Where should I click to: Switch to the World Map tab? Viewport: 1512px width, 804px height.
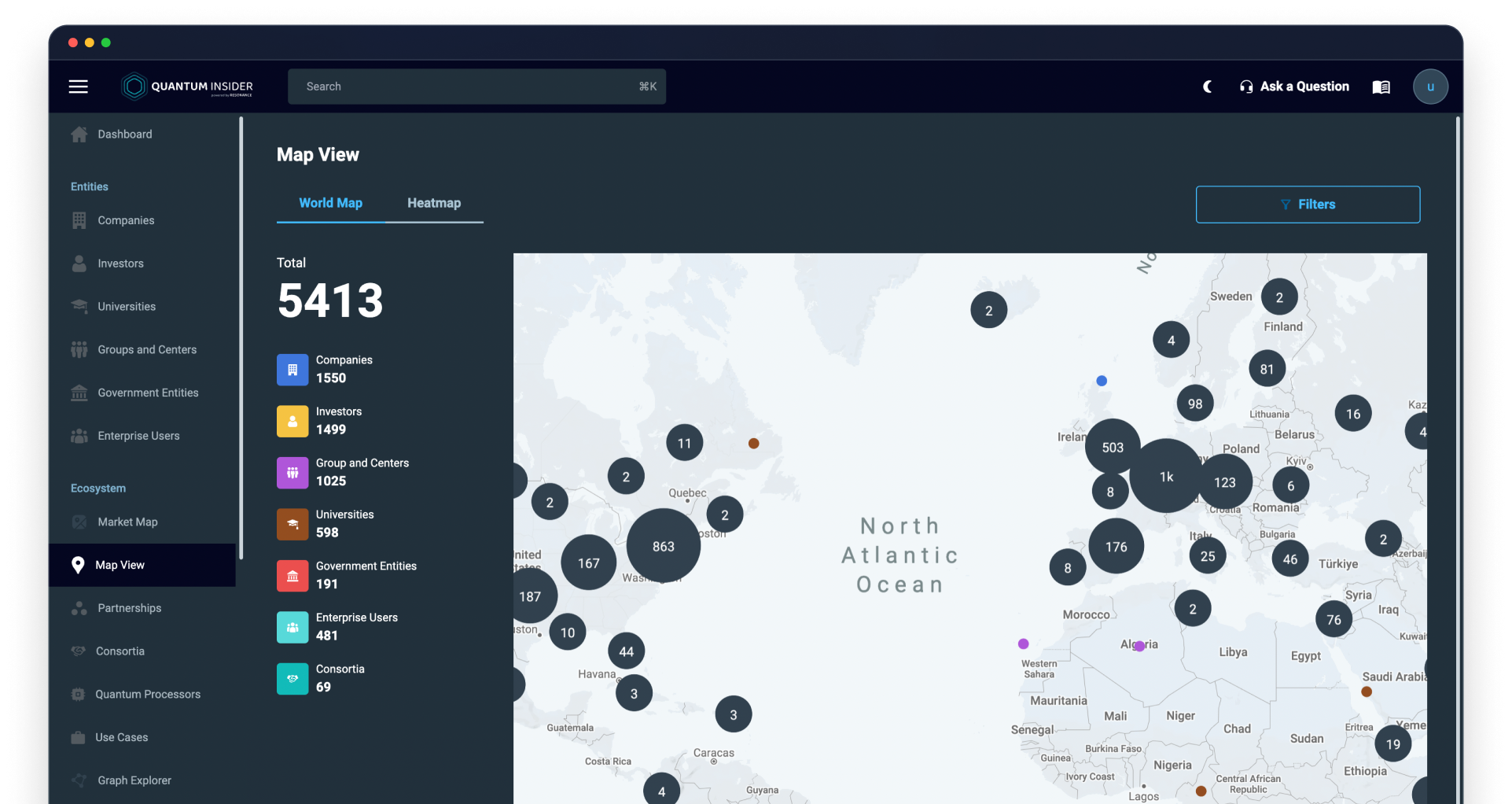(x=330, y=203)
